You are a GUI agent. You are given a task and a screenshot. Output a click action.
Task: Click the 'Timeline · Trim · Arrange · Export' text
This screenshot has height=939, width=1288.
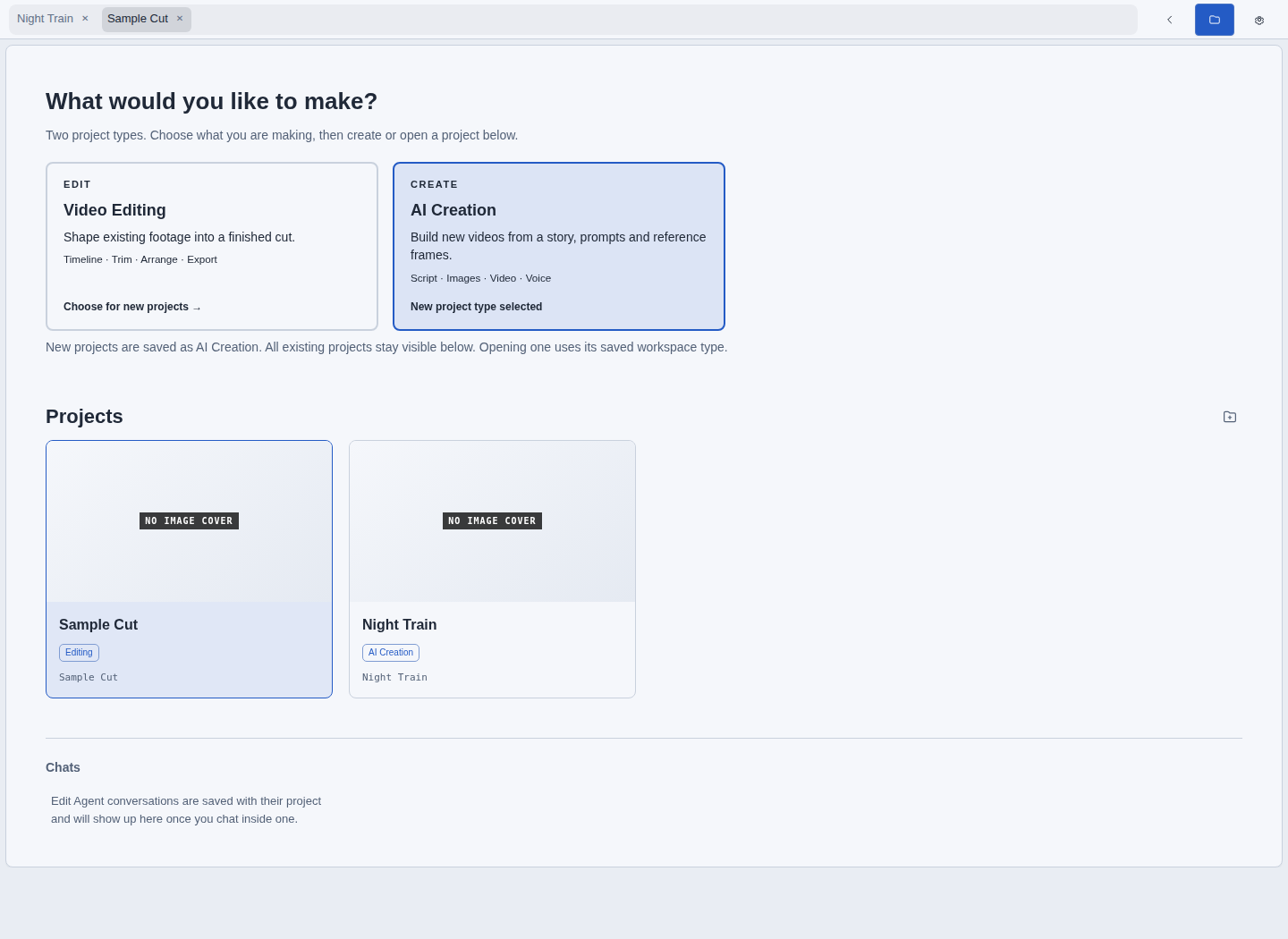pos(140,259)
